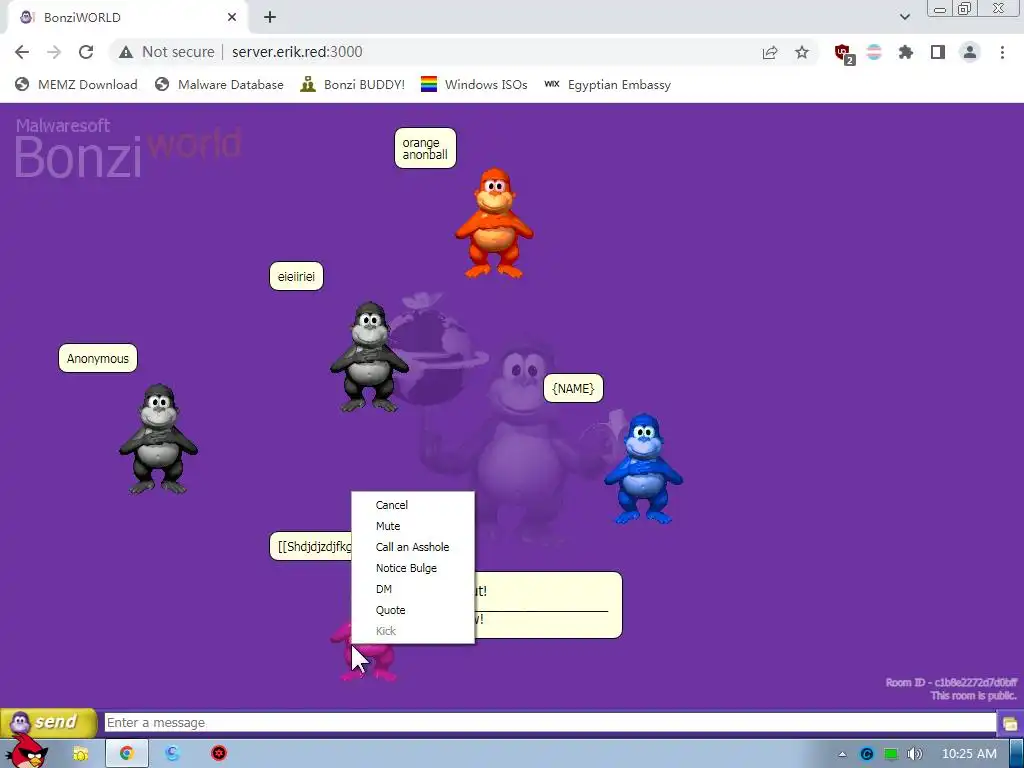Viewport: 1024px width, 768px height.
Task: Click the send button
Action: click(x=49, y=722)
